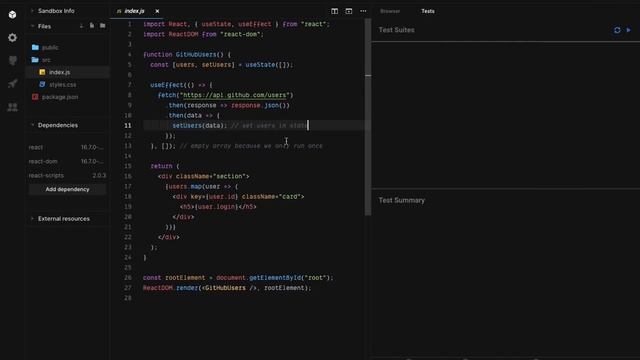The height and width of the screenshot is (360, 640).
Task: Select the Tests tab
Action: (x=428, y=11)
